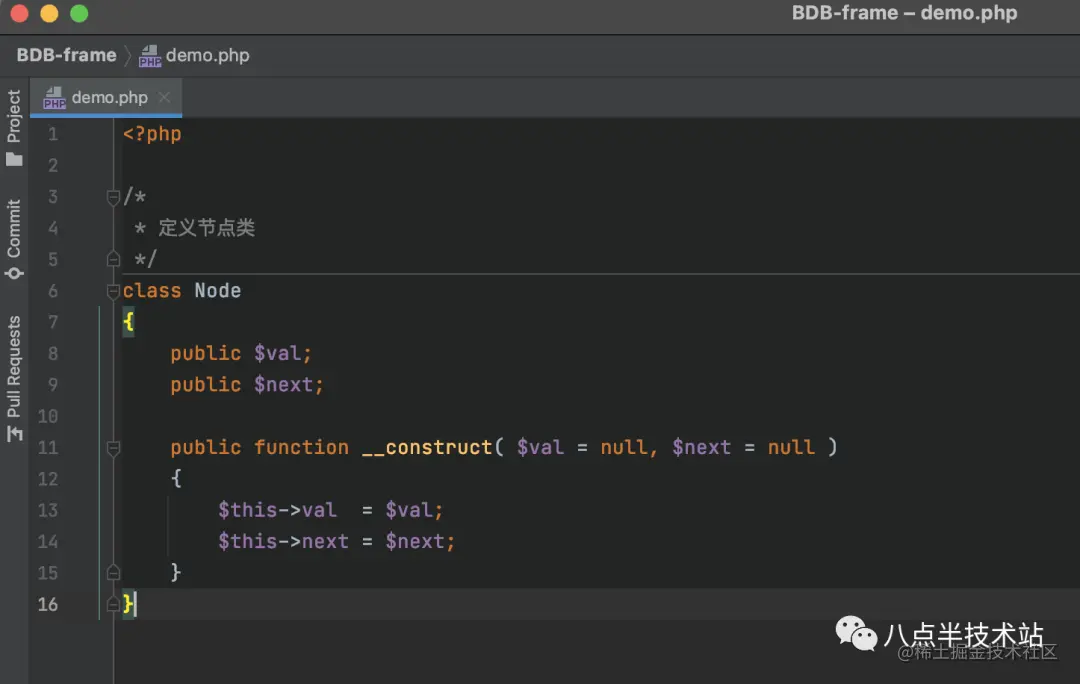Click the PHP icon on demo.php tab
The image size is (1080, 684).
click(x=54, y=98)
